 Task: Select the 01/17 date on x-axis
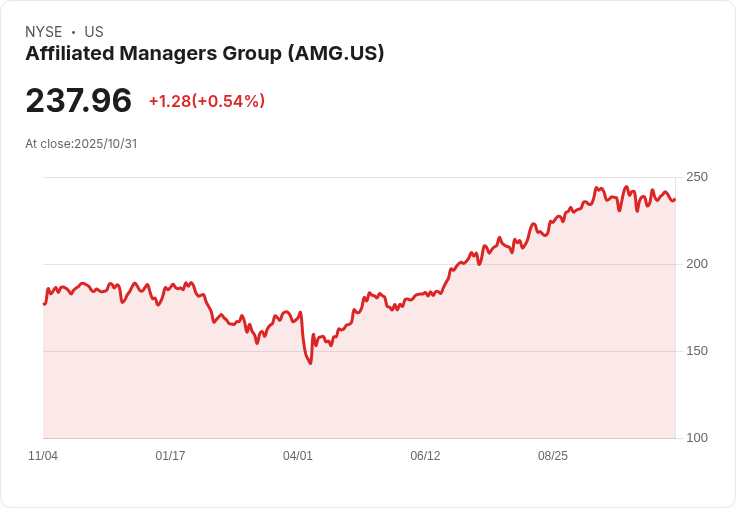170,456
